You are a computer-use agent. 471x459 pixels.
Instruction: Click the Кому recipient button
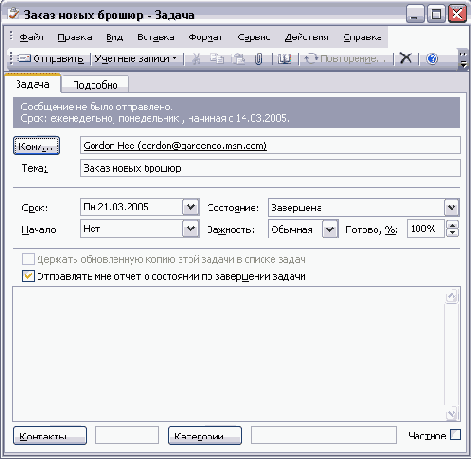36,146
